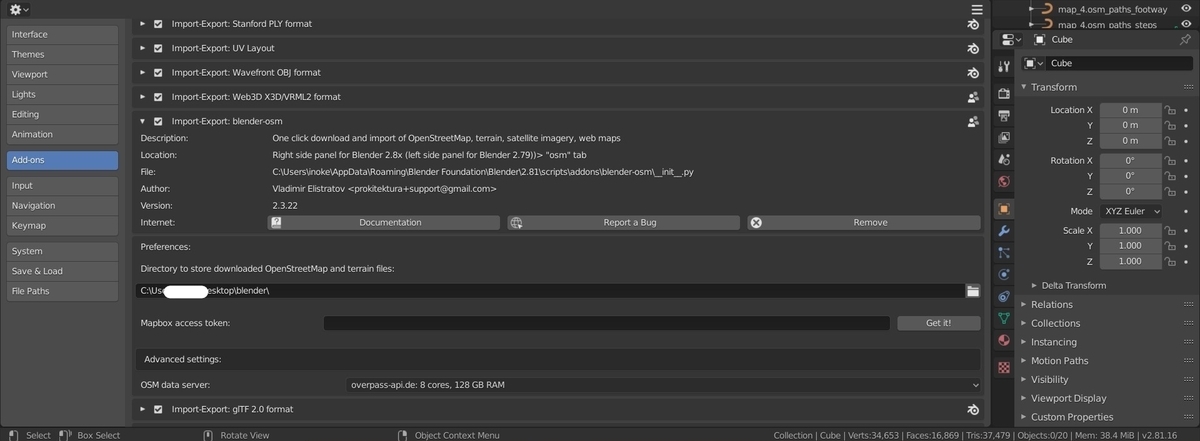Image resolution: width=1200 pixels, height=441 pixels.
Task: Open the OSM data server dropdown
Action: click(663, 384)
